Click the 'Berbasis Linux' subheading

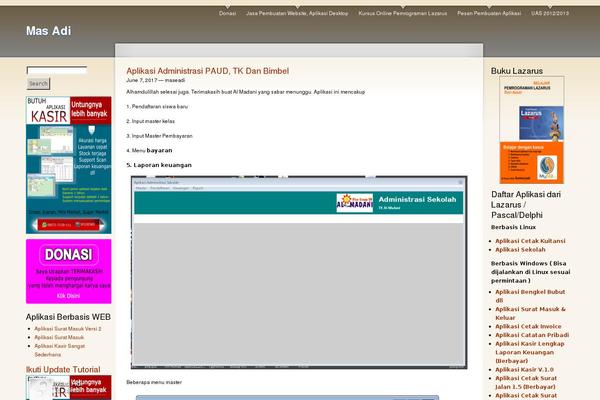513,227
